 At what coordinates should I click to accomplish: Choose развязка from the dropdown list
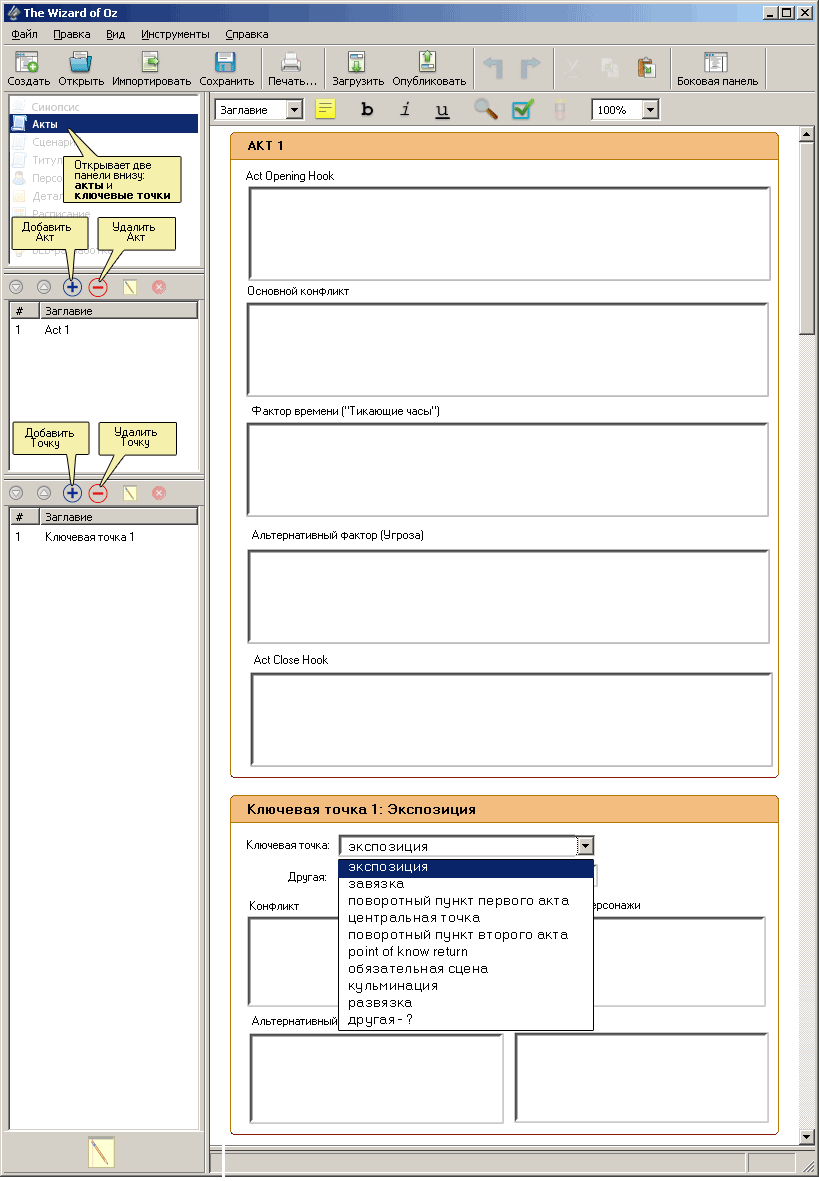click(466, 1003)
